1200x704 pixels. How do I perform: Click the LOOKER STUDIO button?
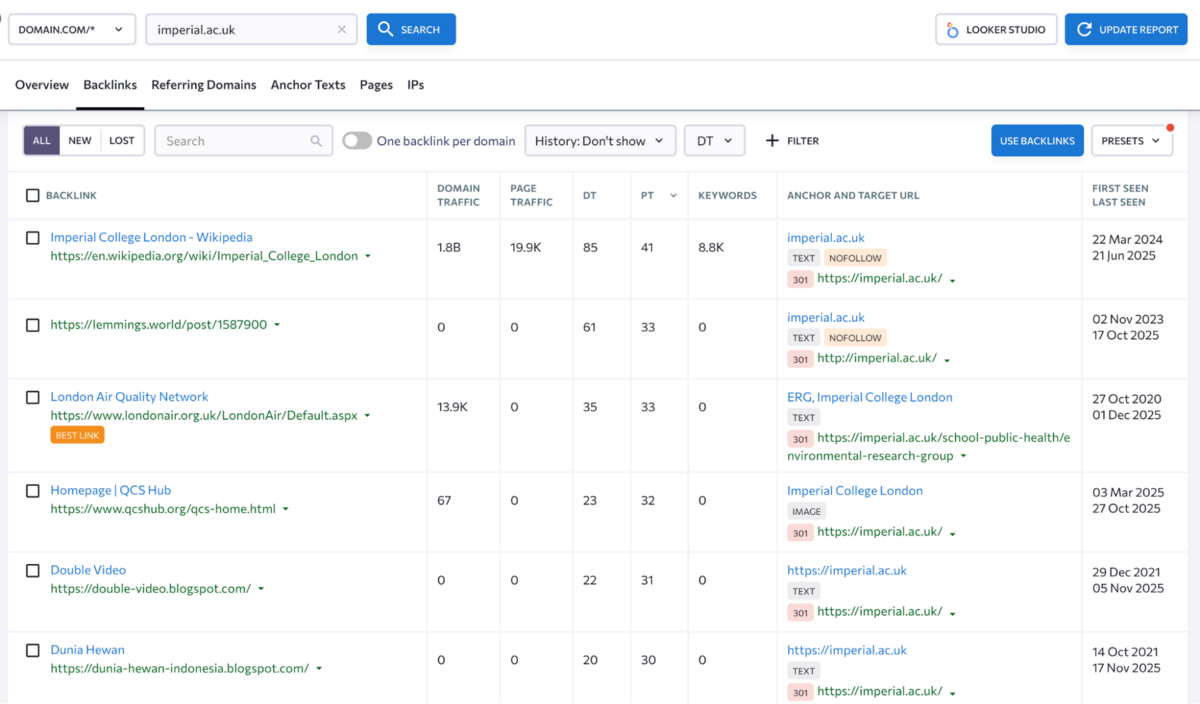tap(996, 29)
